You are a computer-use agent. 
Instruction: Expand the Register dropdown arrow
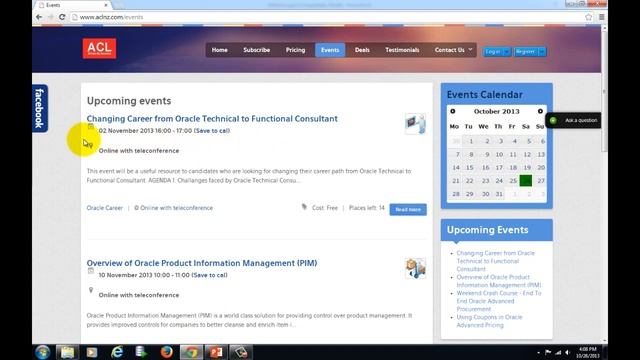[542, 51]
